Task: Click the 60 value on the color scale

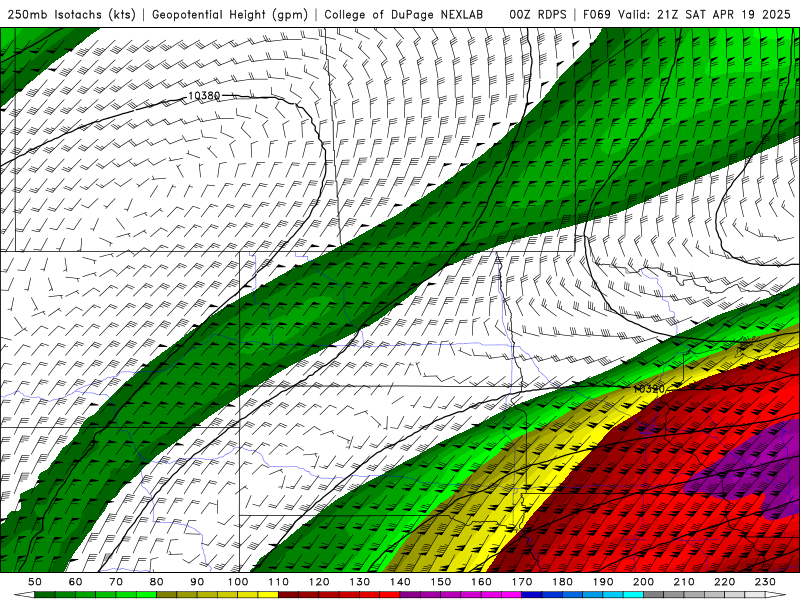Action: pos(75,582)
